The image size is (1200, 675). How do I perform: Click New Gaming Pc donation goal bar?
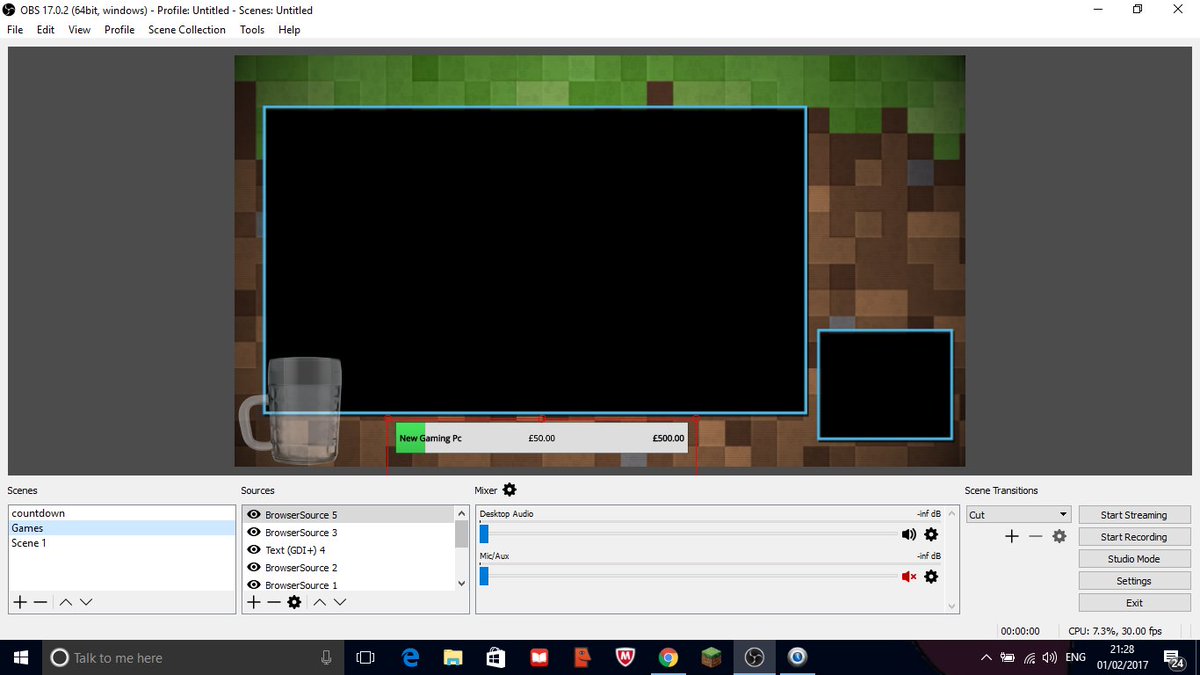pos(541,438)
